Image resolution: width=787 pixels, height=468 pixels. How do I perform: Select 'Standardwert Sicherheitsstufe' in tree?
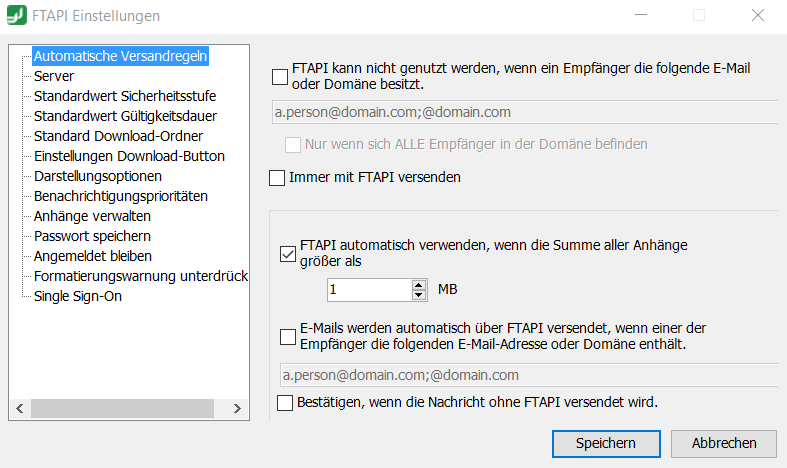click(x=125, y=96)
